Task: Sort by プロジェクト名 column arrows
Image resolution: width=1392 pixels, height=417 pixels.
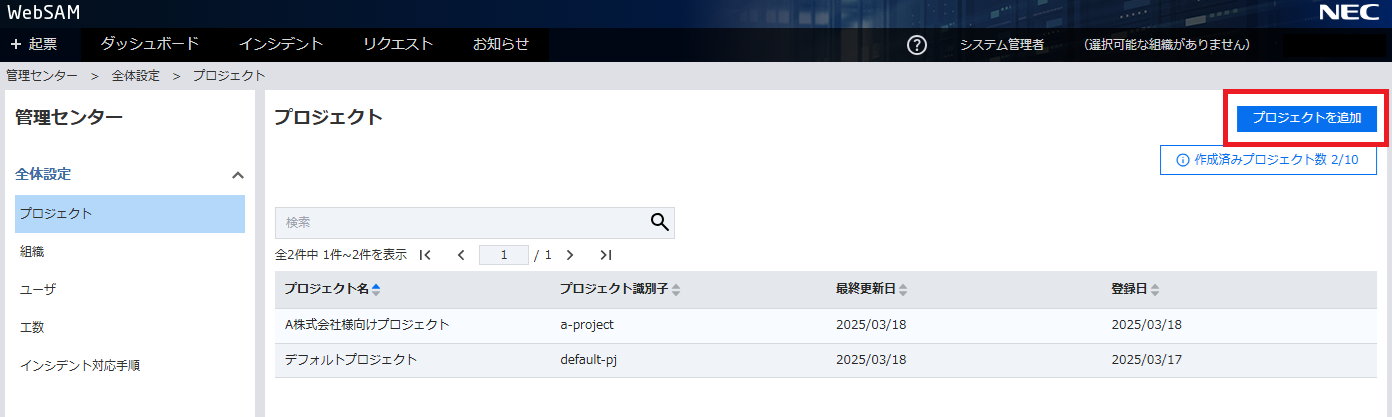Action: 376,290
